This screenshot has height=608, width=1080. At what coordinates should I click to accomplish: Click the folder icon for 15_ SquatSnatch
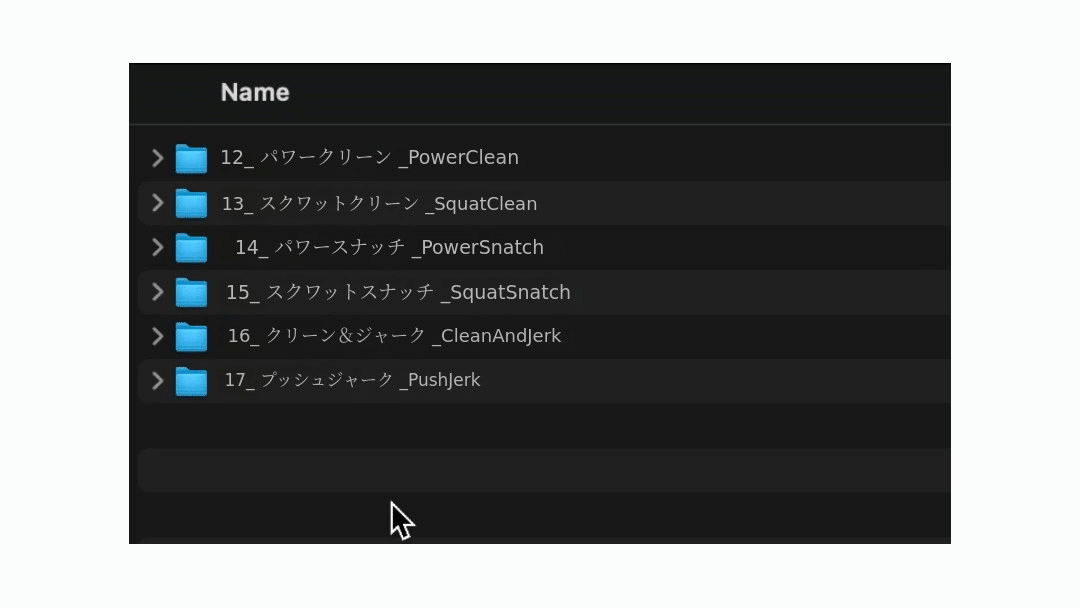191,292
